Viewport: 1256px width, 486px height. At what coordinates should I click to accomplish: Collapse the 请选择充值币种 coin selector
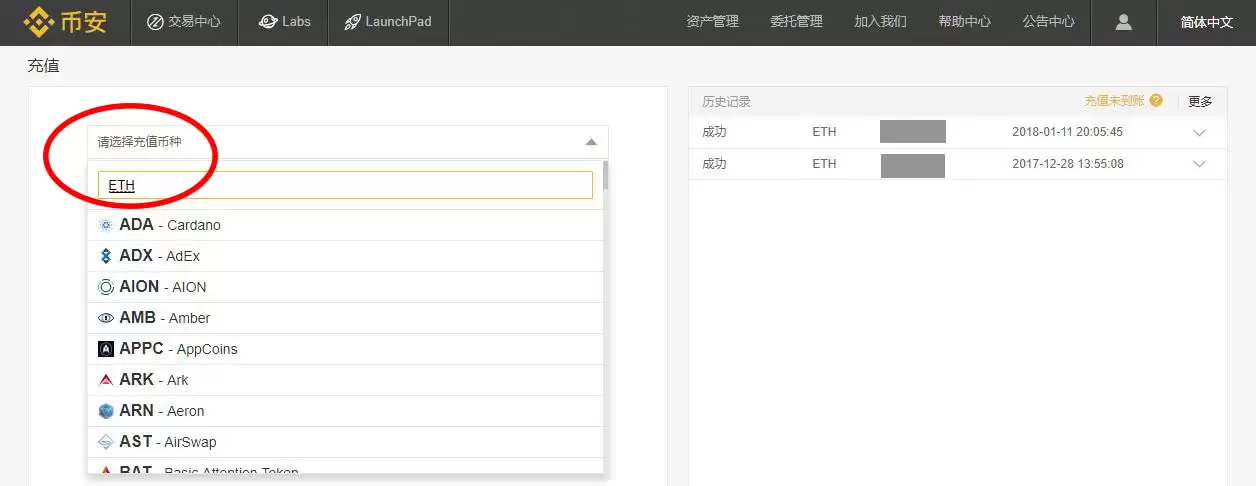[x=347, y=142]
